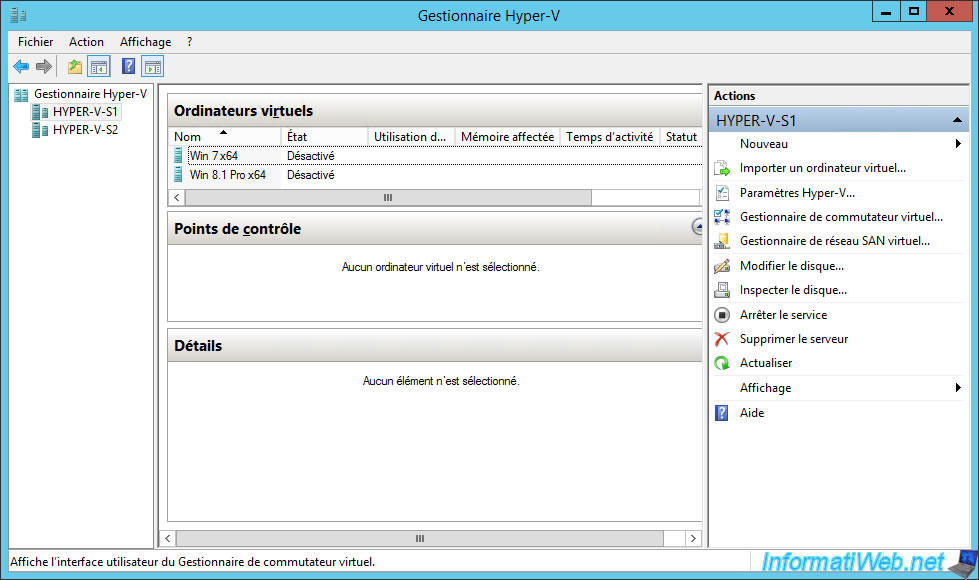Click the bottom scrollbar right arrow

[693, 538]
